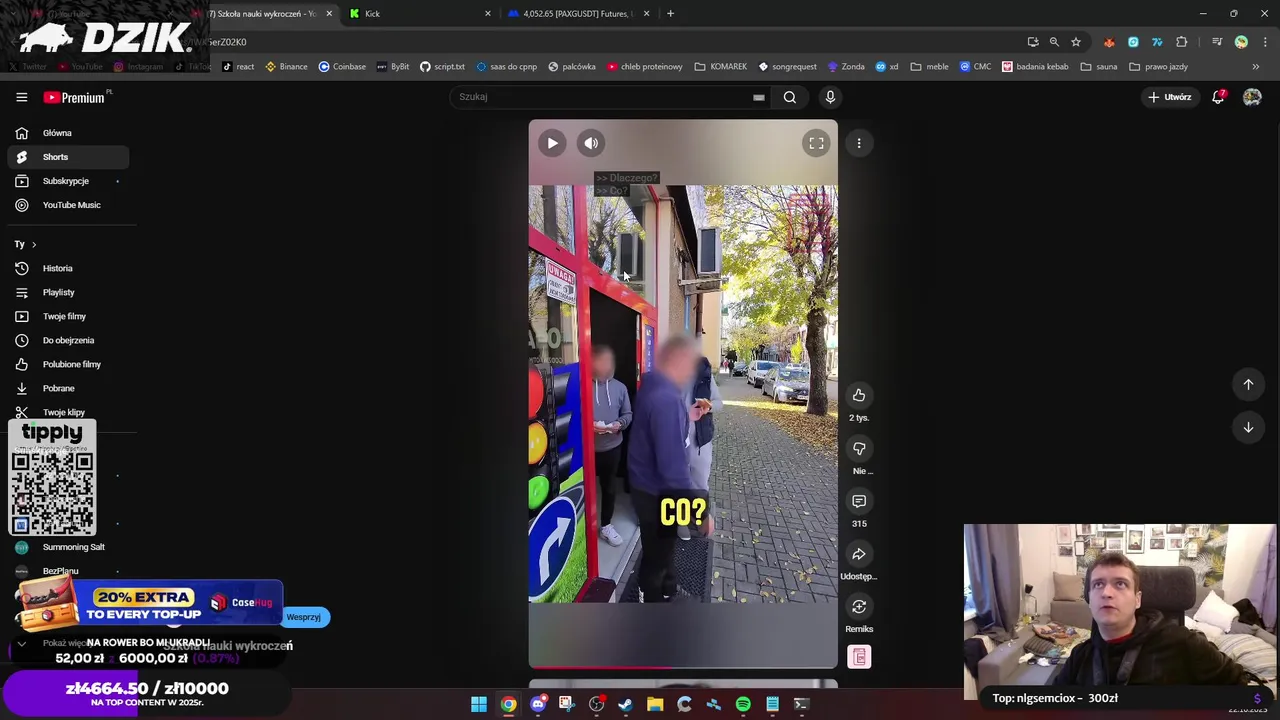The image size is (1280, 720).
Task: Open YouTube notifications bell
Action: 1218,97
